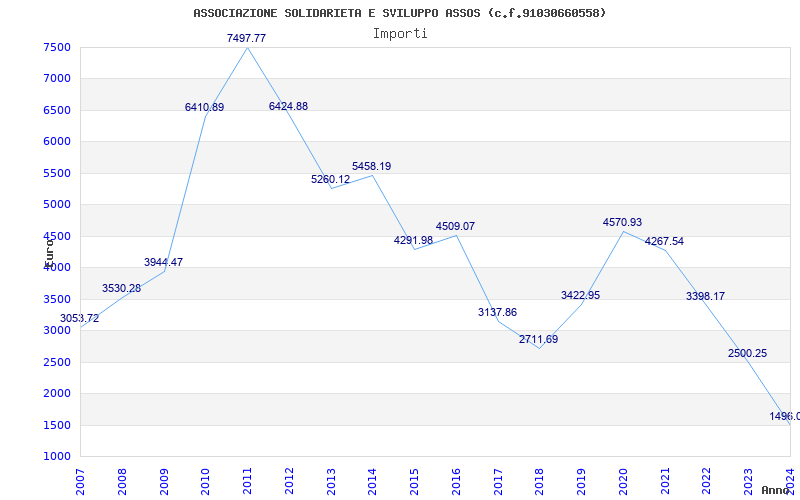Click data label 3398.17
The image size is (800, 500).
(705, 296)
